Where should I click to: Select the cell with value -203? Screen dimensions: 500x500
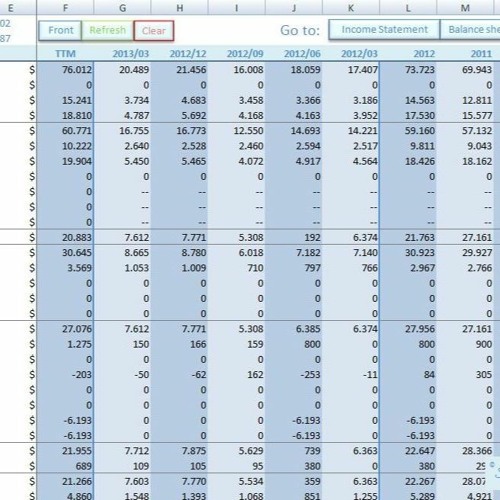65,375
